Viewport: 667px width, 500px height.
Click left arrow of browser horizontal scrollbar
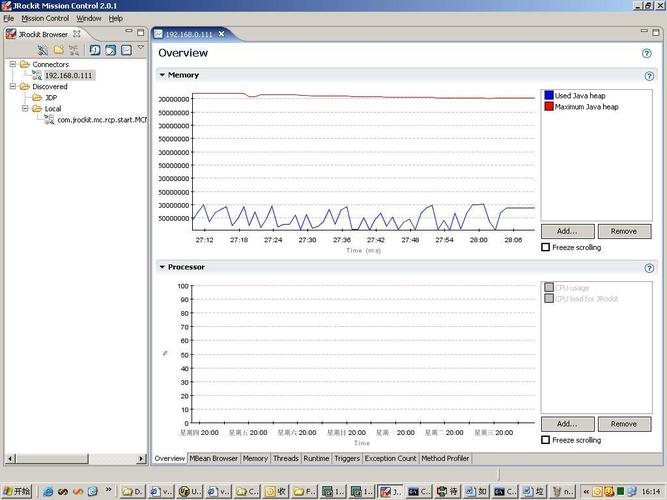click(11, 459)
